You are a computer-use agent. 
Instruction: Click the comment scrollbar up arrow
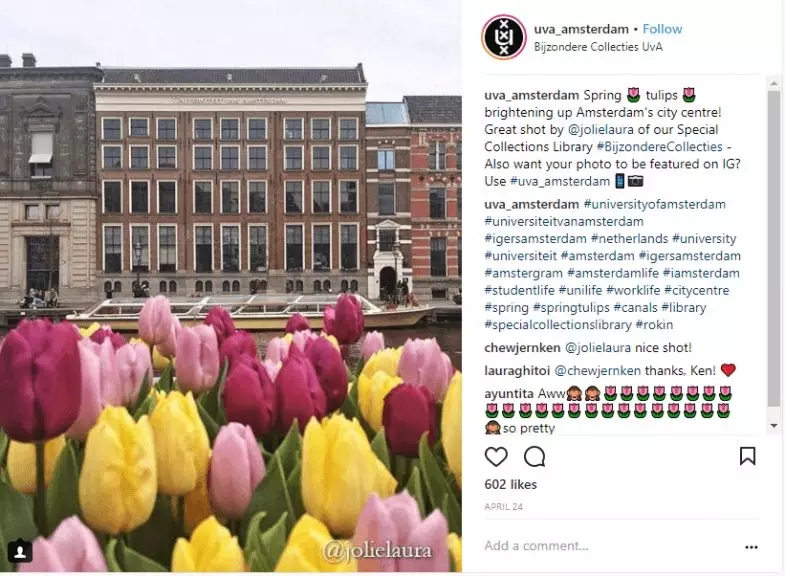pos(773,83)
